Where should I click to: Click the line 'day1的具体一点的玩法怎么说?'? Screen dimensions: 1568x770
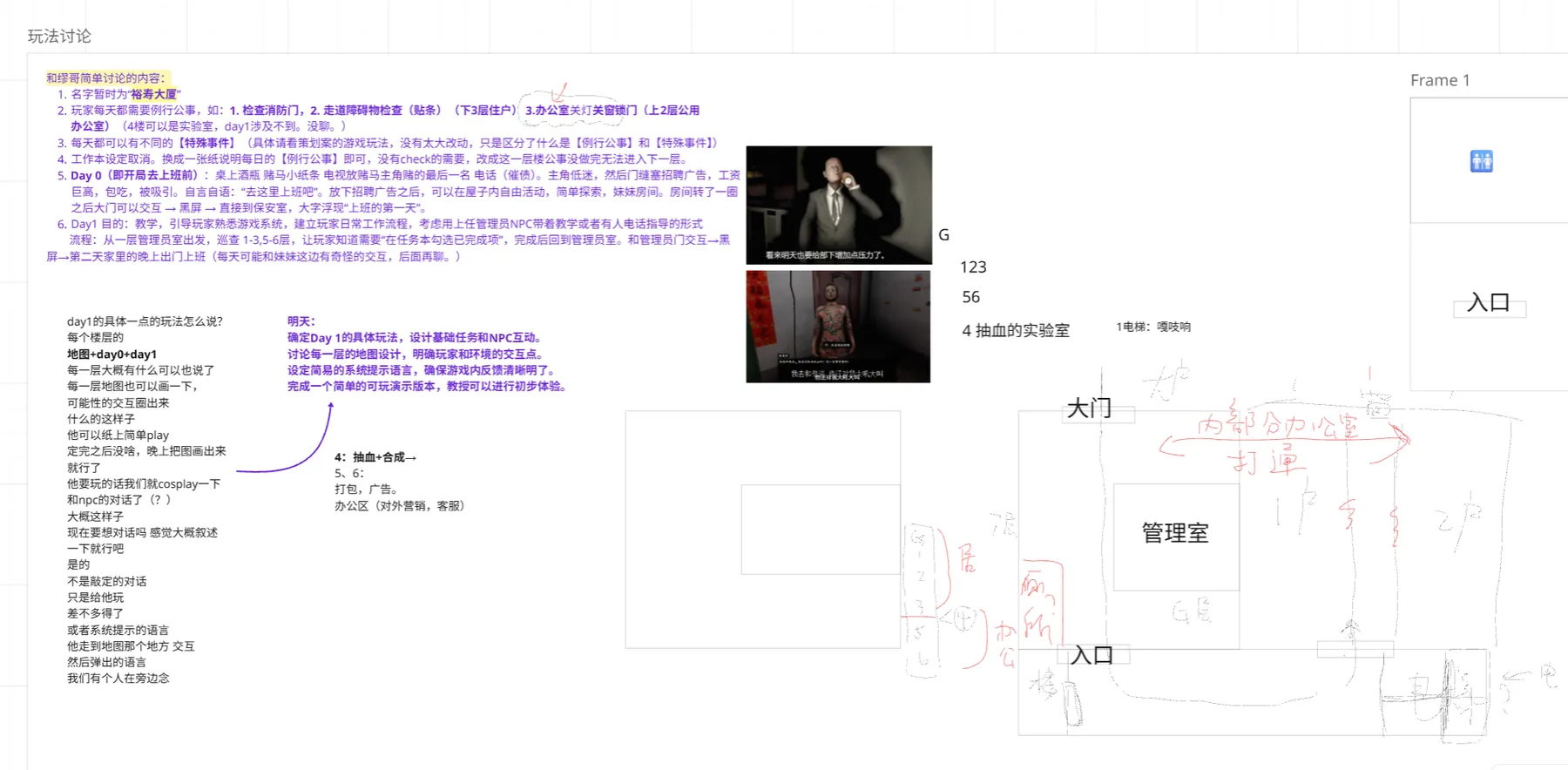click(x=145, y=321)
